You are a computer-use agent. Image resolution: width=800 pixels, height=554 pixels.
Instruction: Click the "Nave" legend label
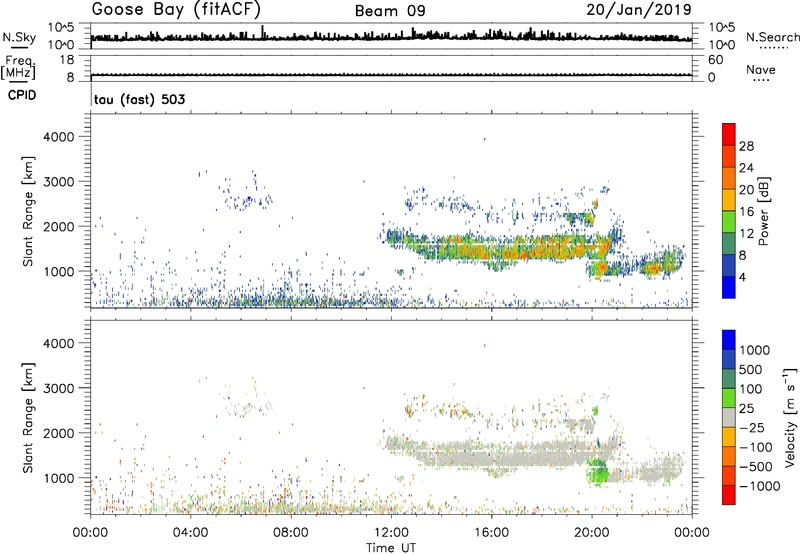[761, 69]
